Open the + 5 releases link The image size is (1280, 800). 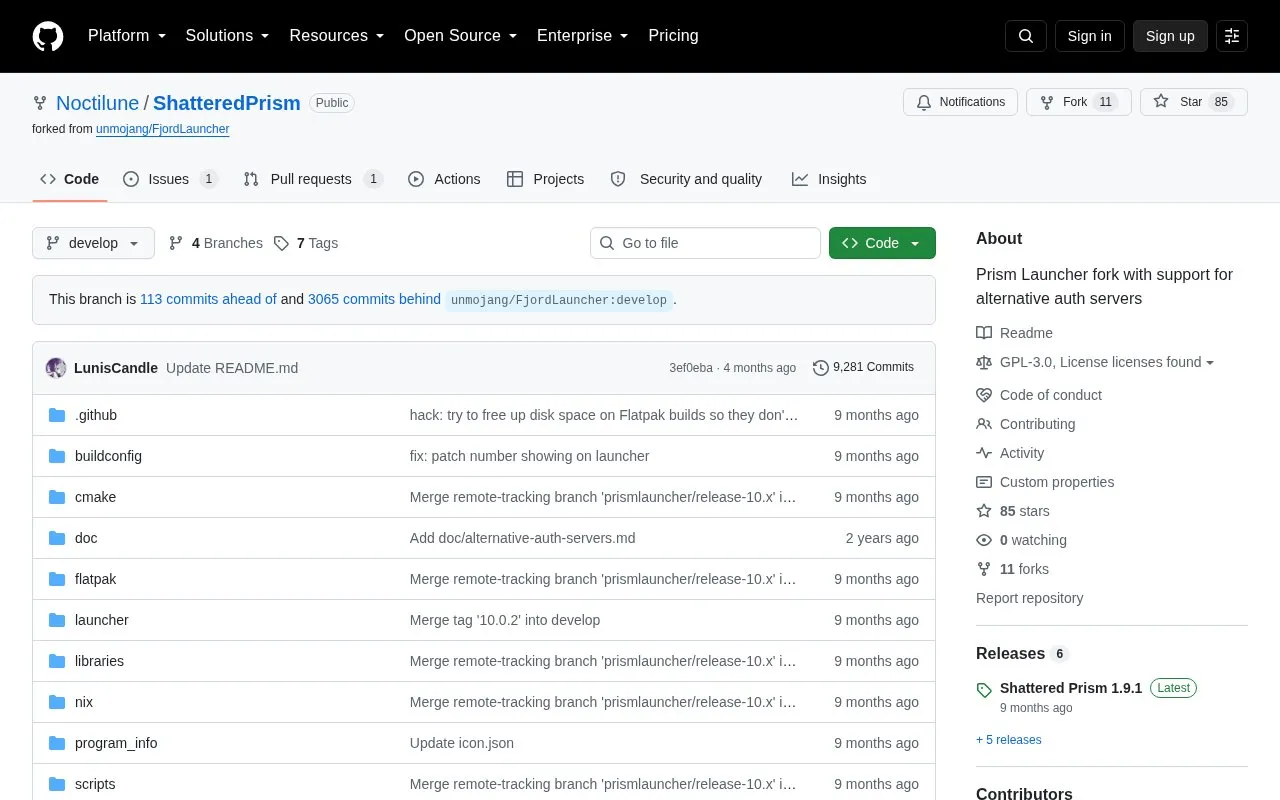1009,740
